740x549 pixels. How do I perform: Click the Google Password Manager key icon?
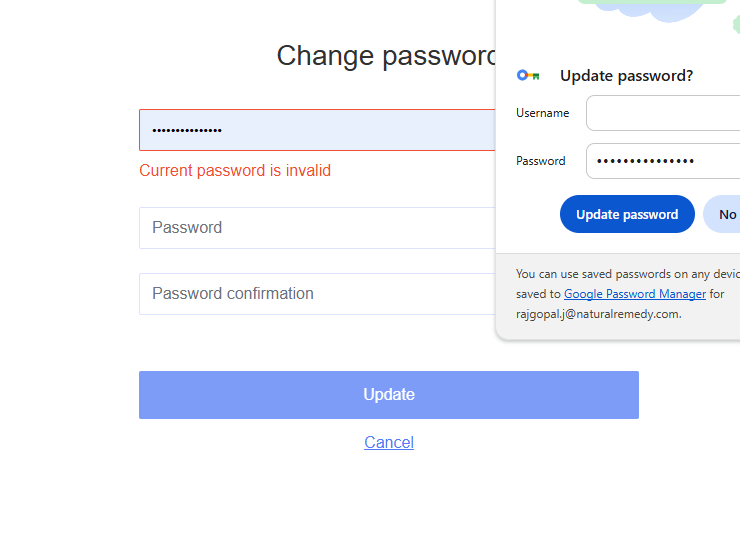(x=528, y=76)
